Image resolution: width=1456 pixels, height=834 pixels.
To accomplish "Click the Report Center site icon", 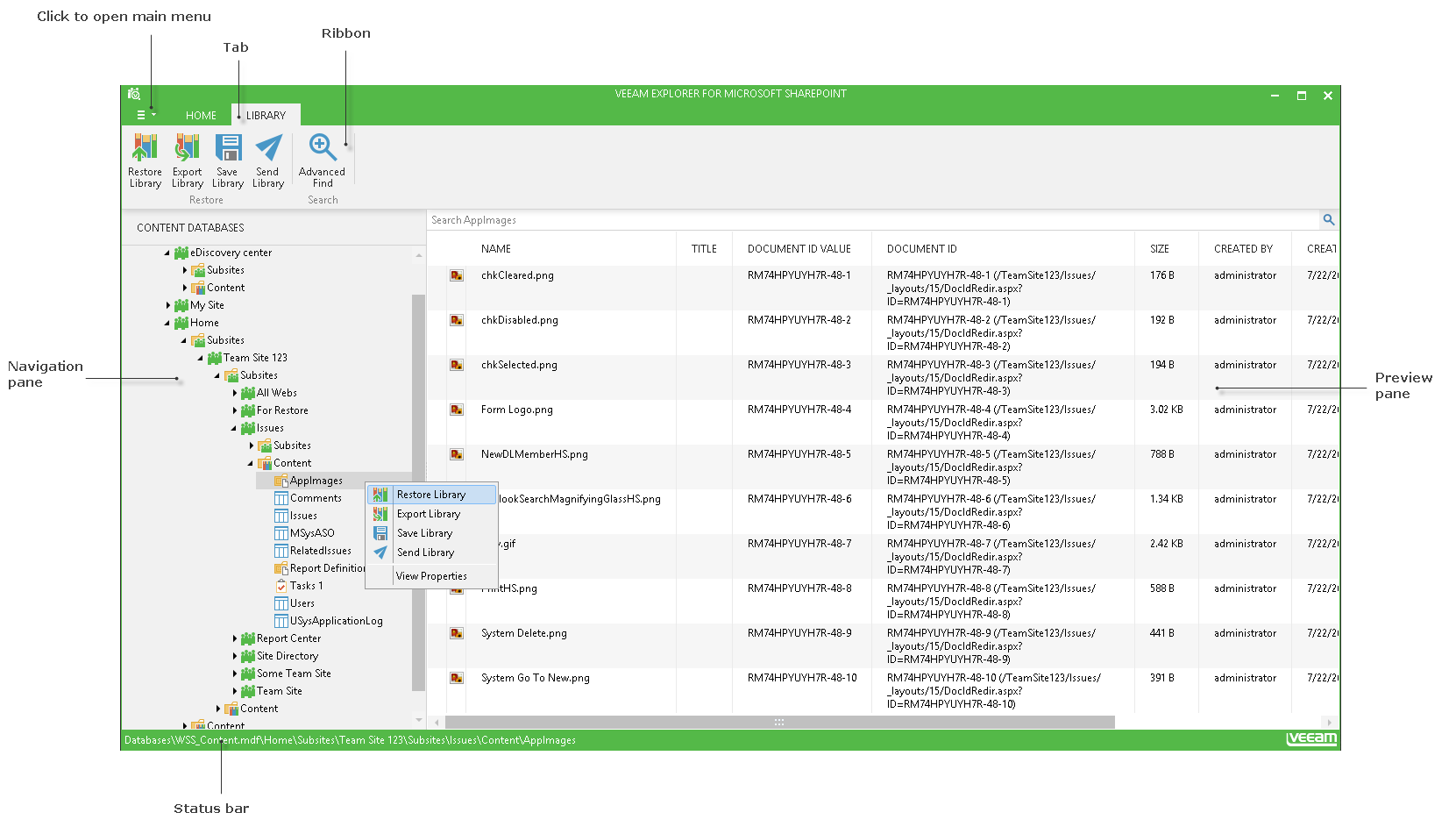I will coord(248,638).
